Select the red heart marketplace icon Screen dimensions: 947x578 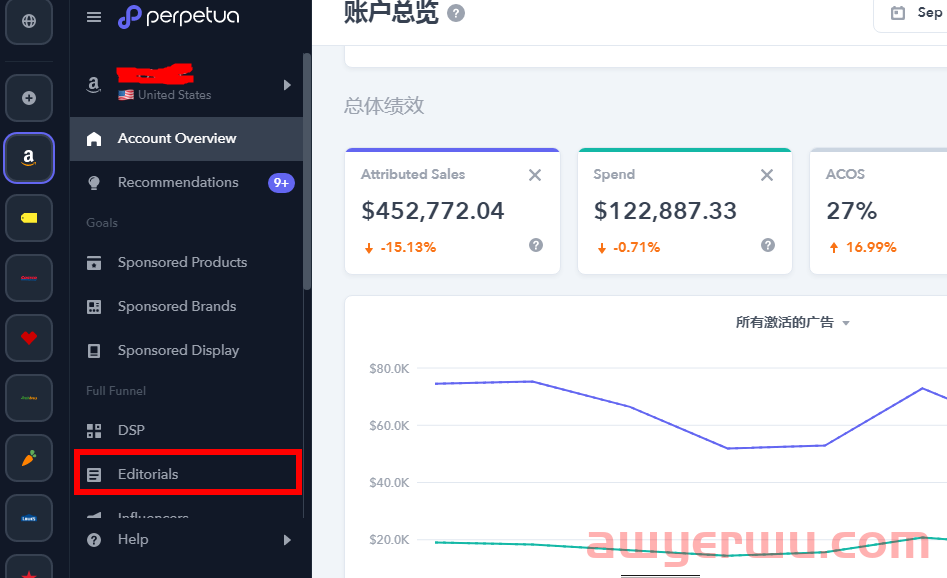(28, 338)
